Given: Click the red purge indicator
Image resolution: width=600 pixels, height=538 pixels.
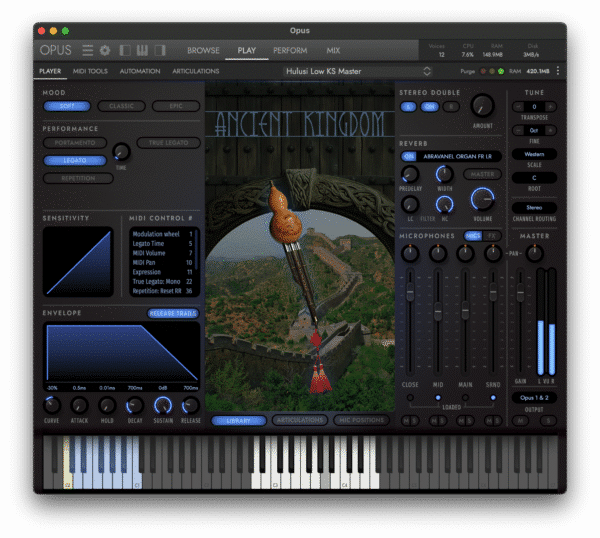Looking at the screenshot, I should [x=483, y=71].
